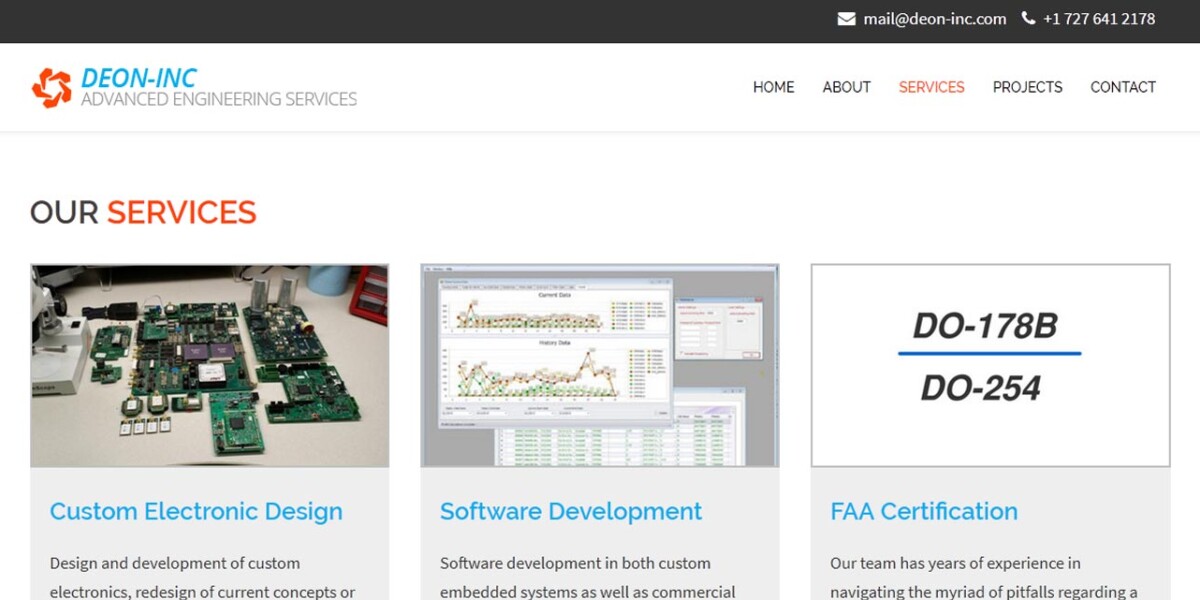Image resolution: width=1200 pixels, height=600 pixels.
Task: Open the CONTACT page
Action: point(1123,87)
